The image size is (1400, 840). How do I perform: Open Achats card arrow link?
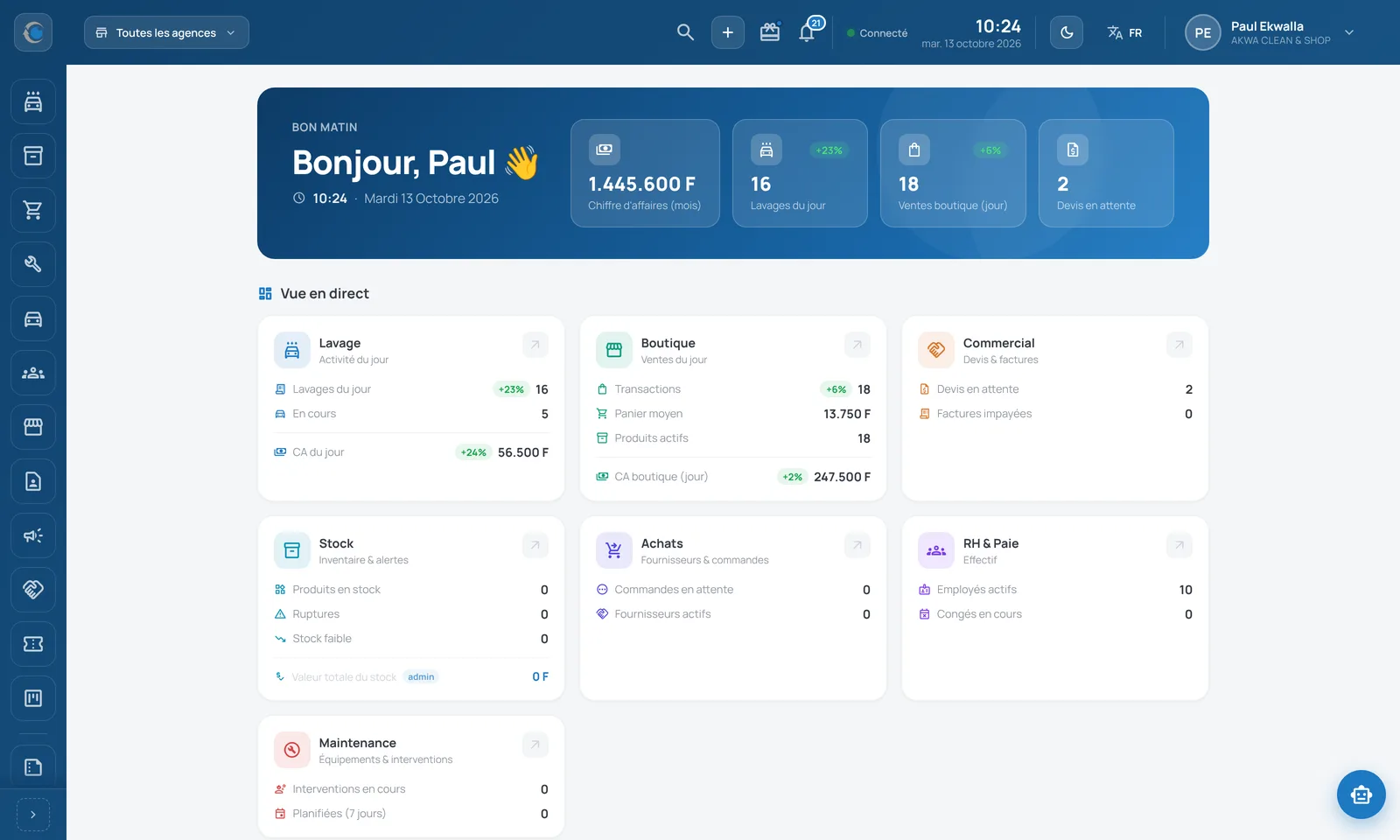point(857,545)
